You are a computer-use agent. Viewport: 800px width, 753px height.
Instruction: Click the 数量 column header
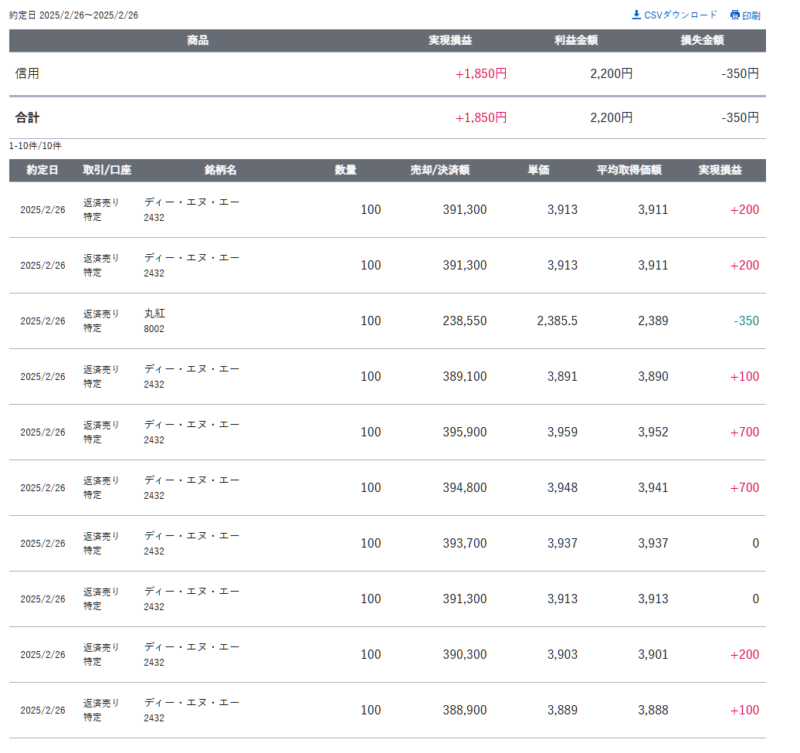[x=345, y=170]
